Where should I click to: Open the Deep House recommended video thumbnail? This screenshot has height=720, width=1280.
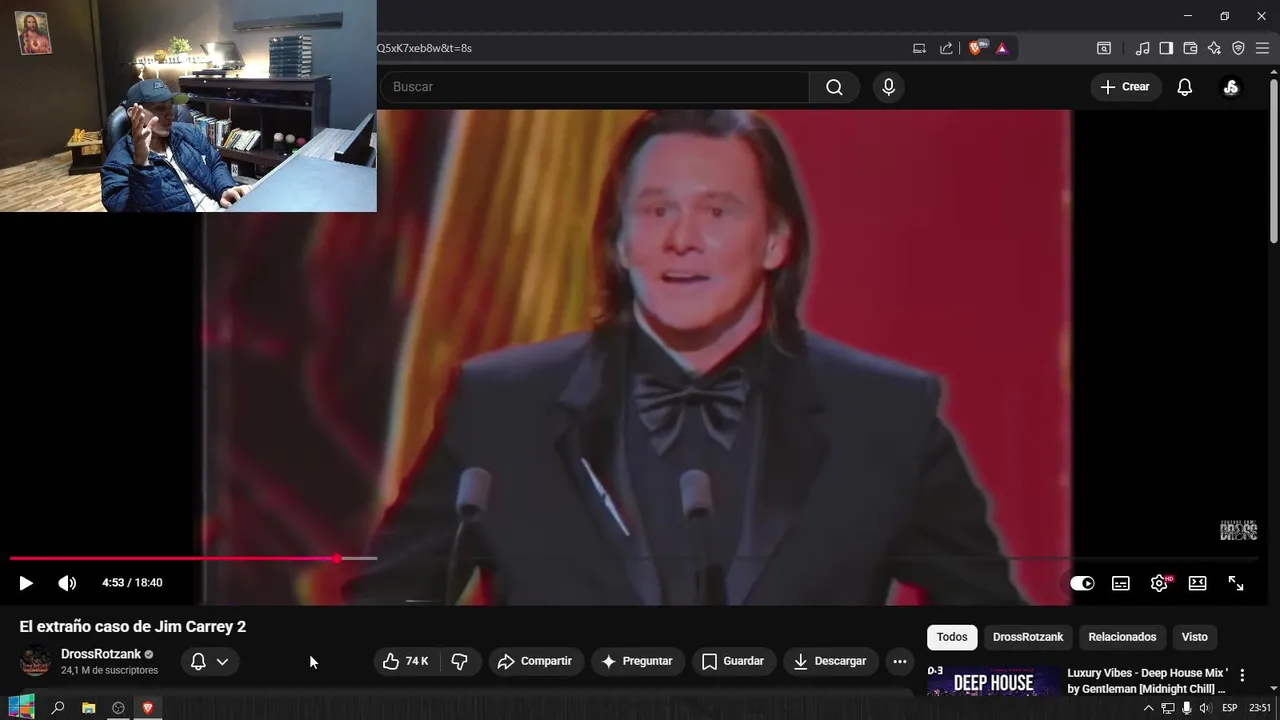coord(993,680)
